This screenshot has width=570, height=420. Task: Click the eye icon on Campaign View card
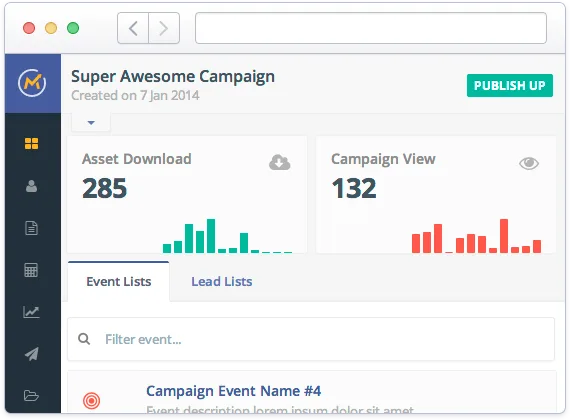coord(529,163)
